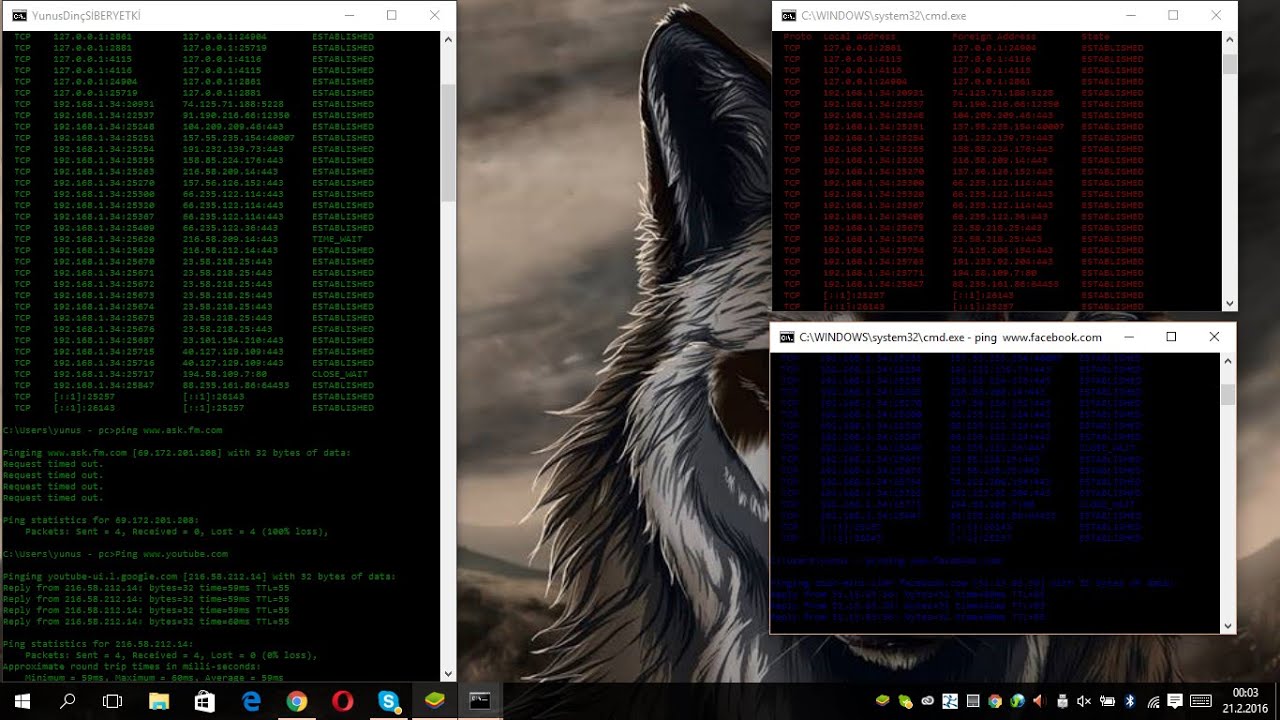This screenshot has height=720, width=1280.
Task: Click 91.190.216.66:12350 in the green window
Action: point(235,115)
